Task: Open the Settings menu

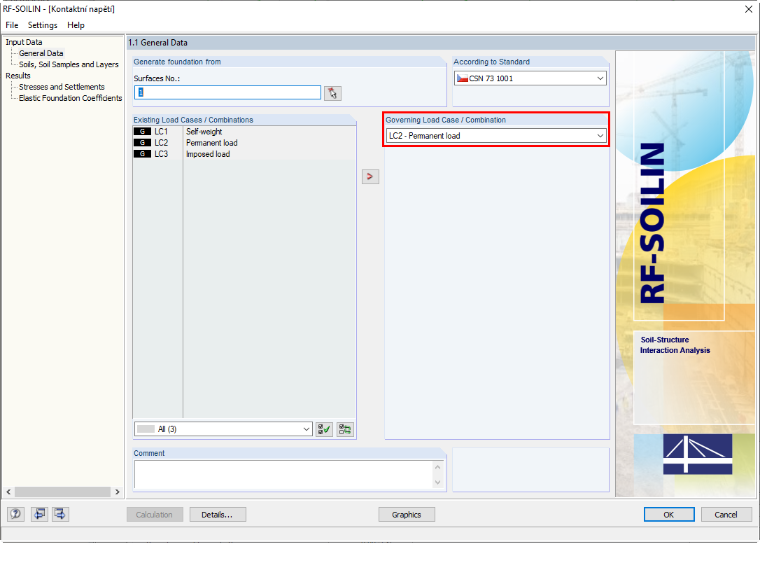Action: (43, 25)
